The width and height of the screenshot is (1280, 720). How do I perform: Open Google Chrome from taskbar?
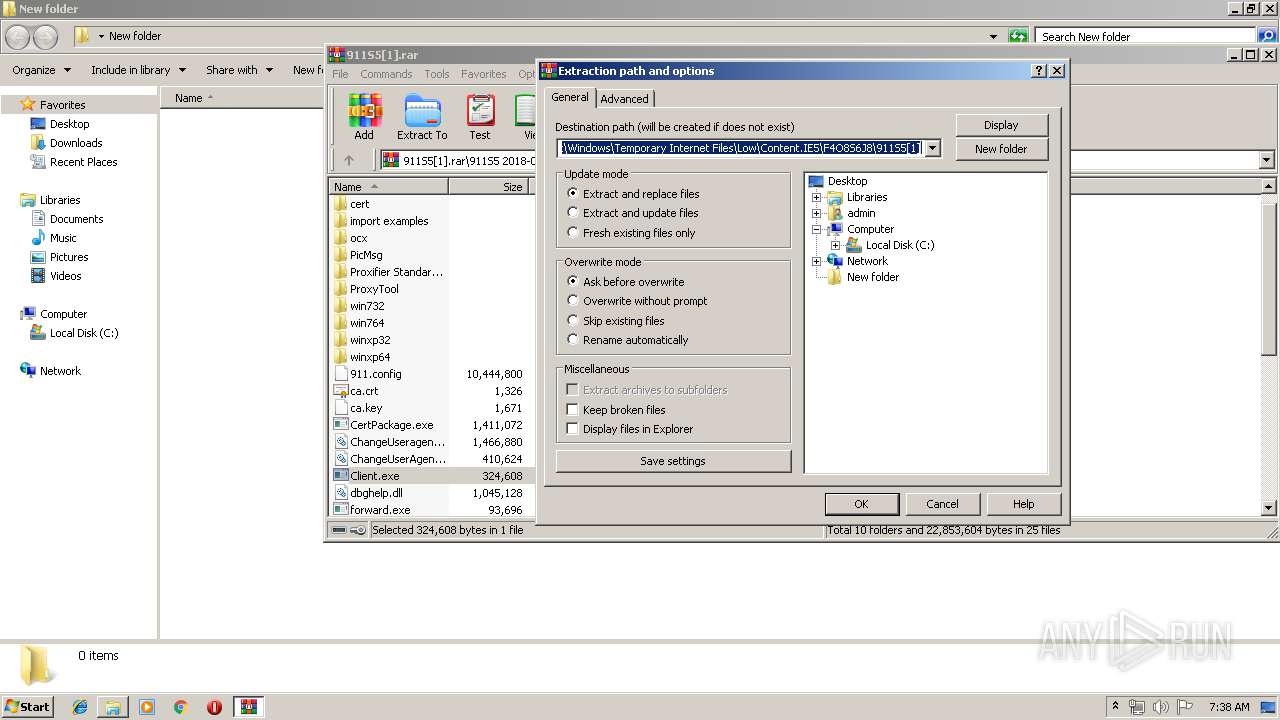pos(181,707)
